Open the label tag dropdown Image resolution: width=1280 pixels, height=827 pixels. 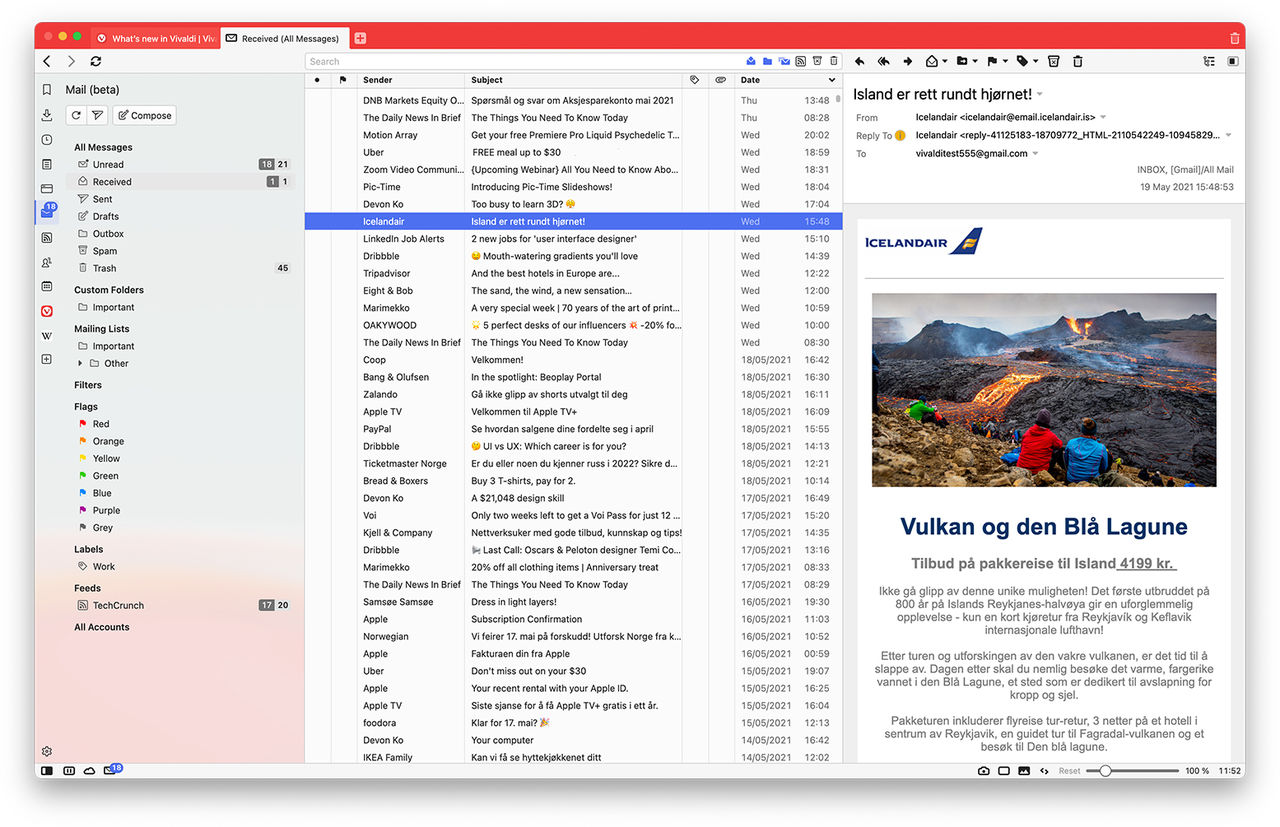click(x=1035, y=61)
